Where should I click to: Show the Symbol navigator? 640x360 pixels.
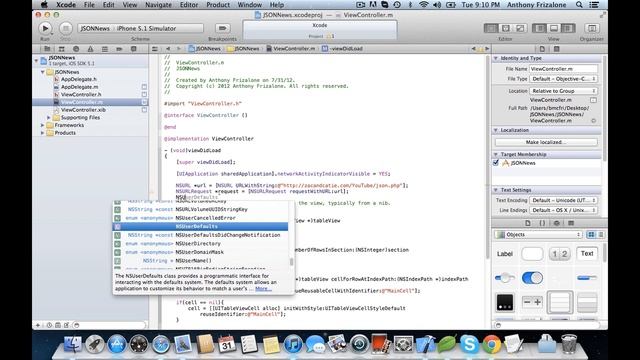point(61,49)
